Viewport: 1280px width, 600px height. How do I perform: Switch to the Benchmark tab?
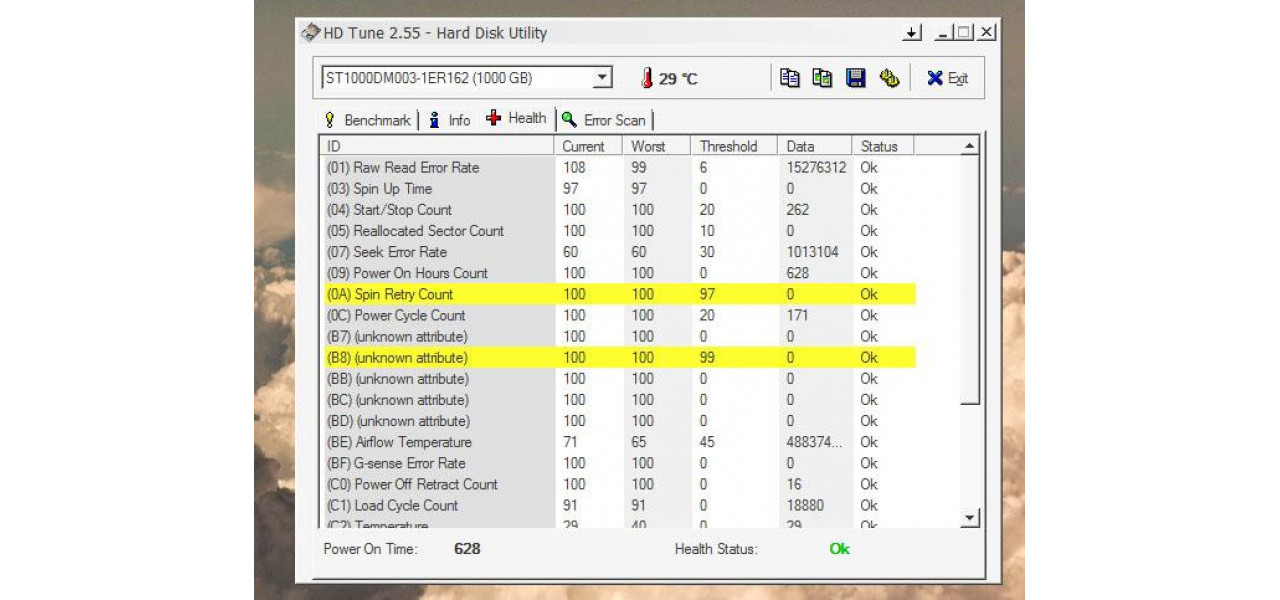point(367,120)
